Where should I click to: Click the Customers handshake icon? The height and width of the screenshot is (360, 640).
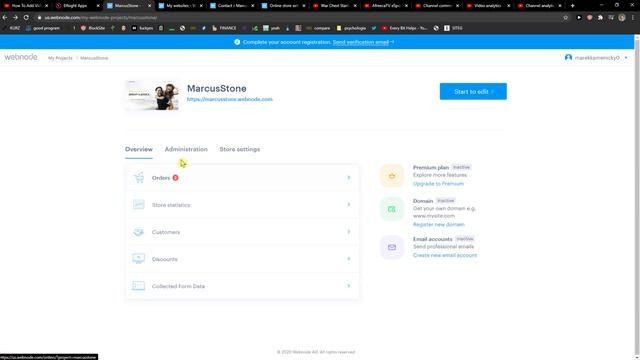139,232
